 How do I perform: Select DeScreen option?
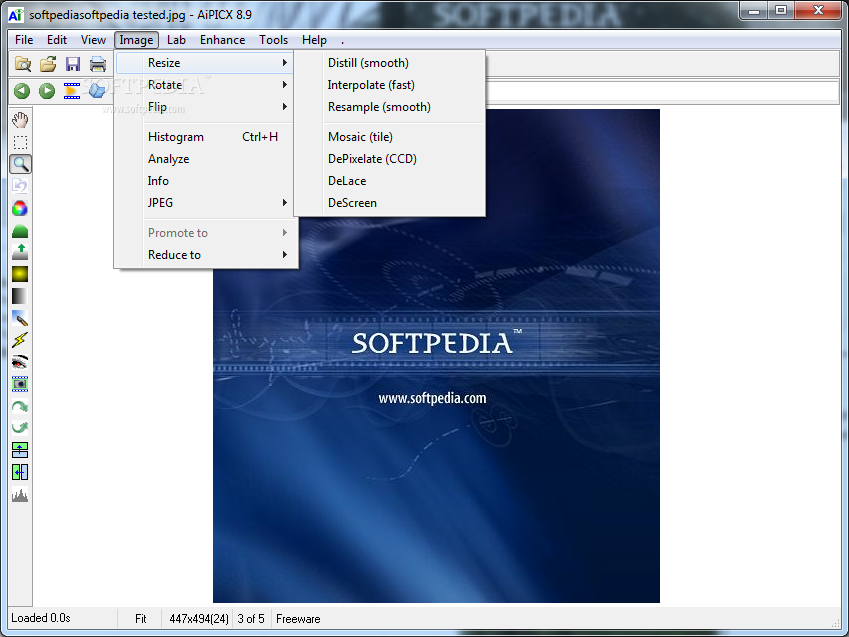(x=389, y=203)
